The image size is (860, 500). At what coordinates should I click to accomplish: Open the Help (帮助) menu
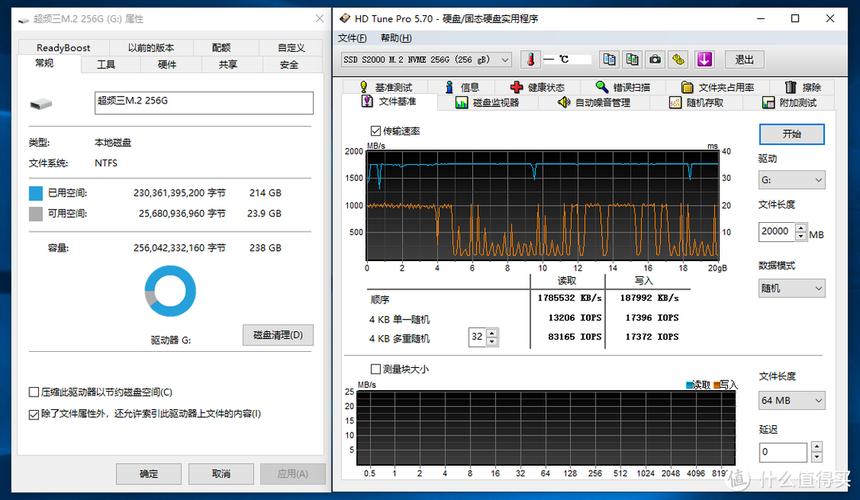[395, 38]
